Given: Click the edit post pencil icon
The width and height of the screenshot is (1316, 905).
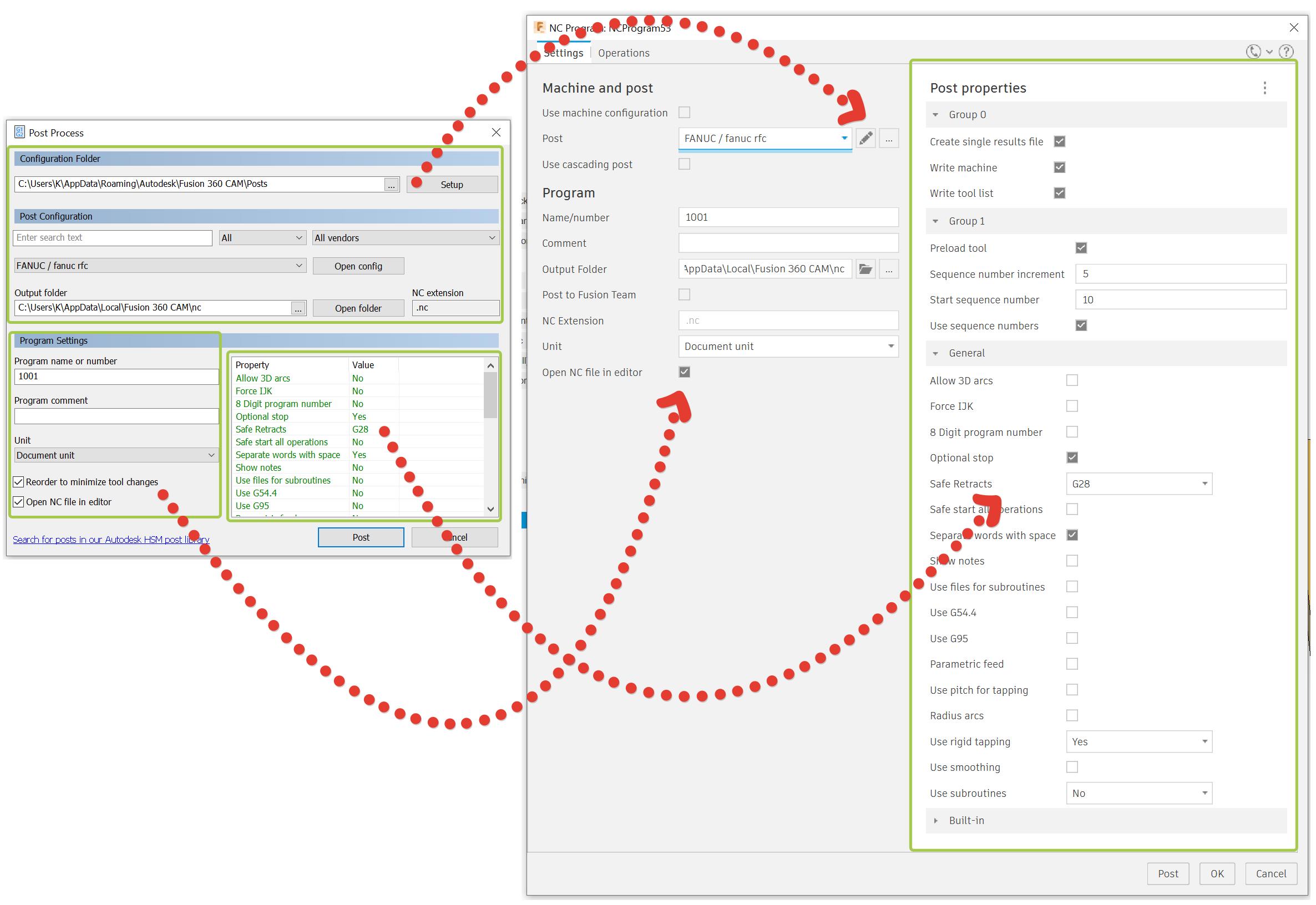Looking at the screenshot, I should (x=865, y=139).
